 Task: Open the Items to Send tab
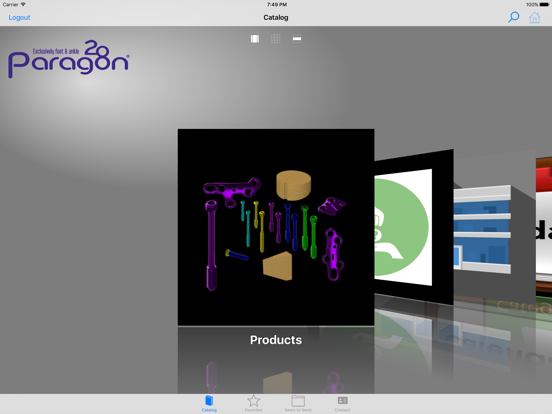point(298,403)
